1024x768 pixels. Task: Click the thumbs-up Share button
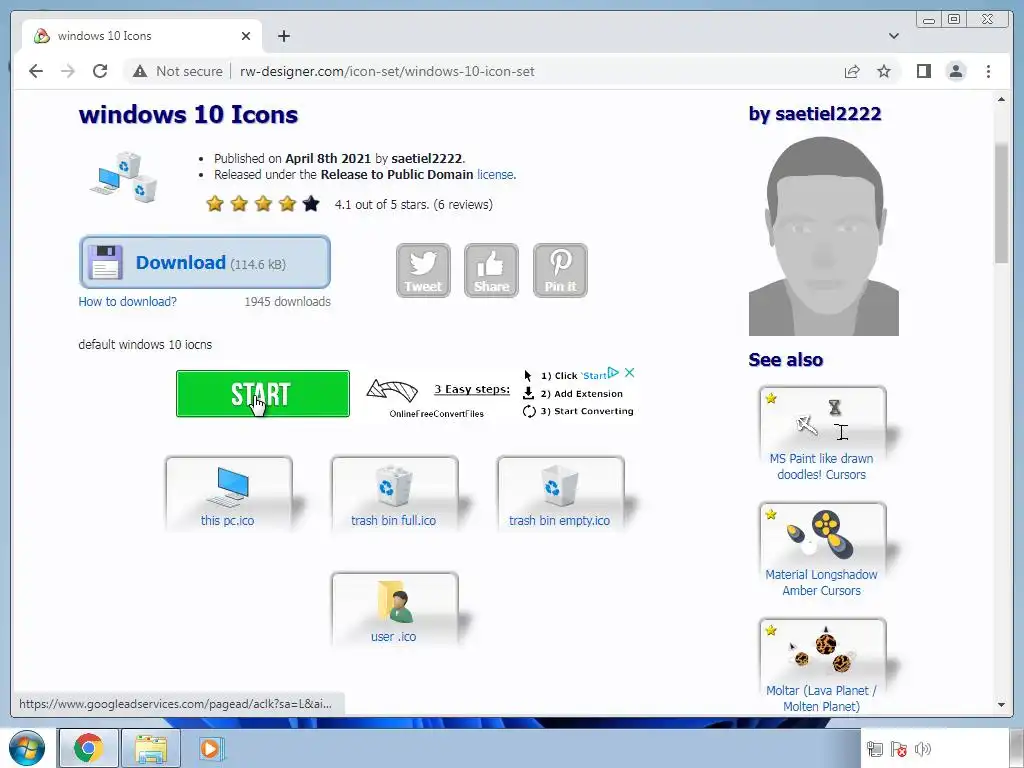point(491,270)
